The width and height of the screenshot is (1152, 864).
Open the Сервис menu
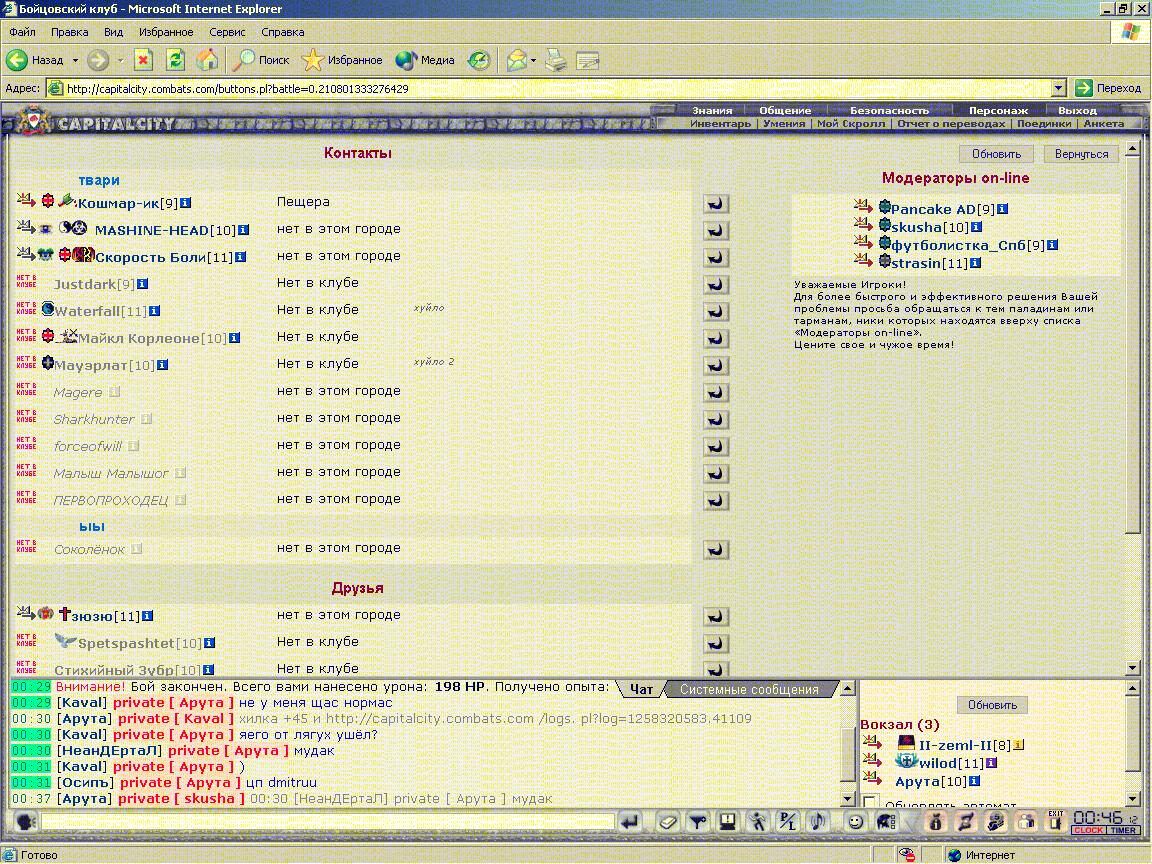click(x=227, y=32)
